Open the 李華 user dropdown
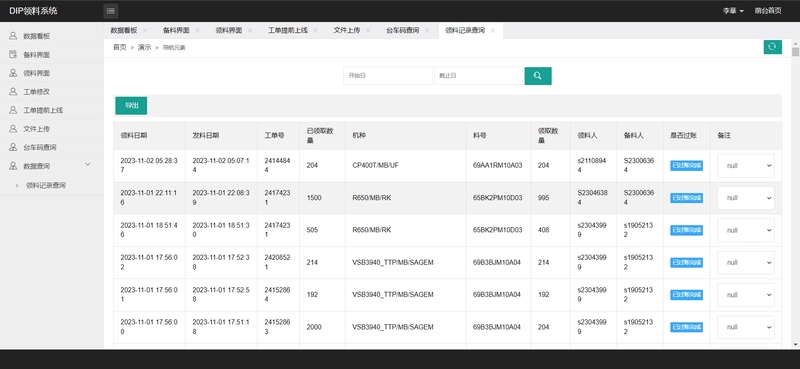The image size is (800, 369). 733,11
